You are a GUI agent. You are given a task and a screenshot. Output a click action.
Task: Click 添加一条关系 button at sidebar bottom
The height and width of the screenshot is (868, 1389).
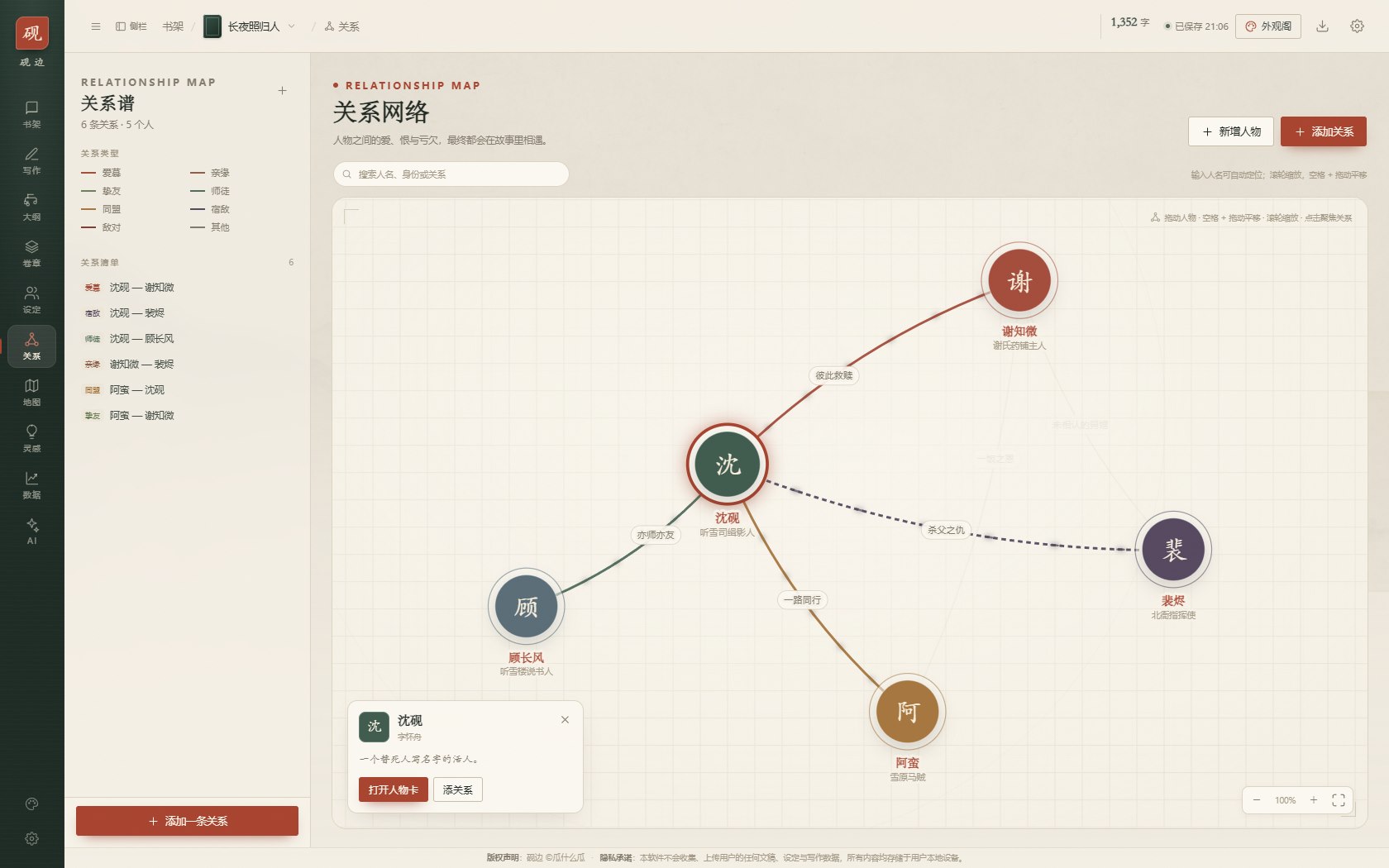click(187, 821)
